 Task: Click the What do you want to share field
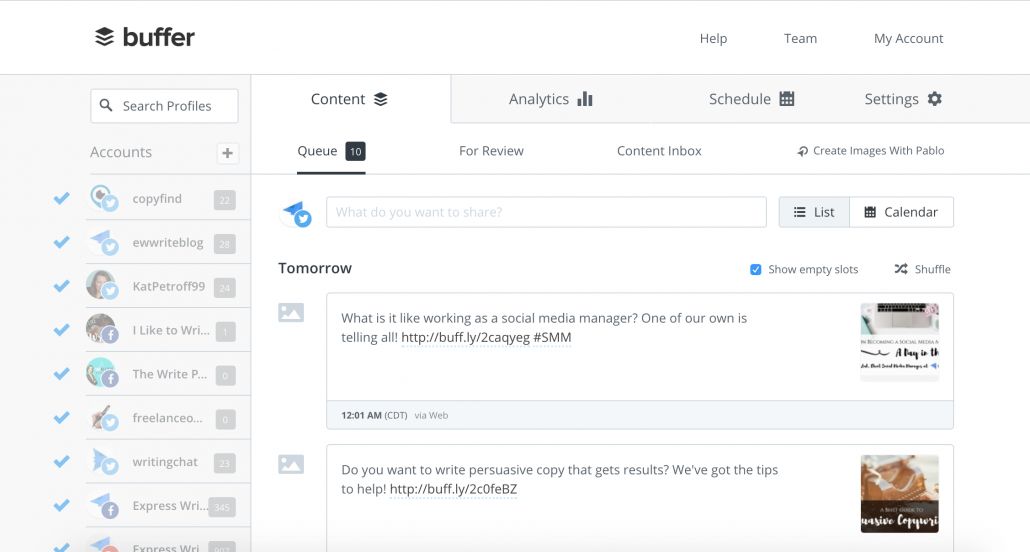(546, 212)
